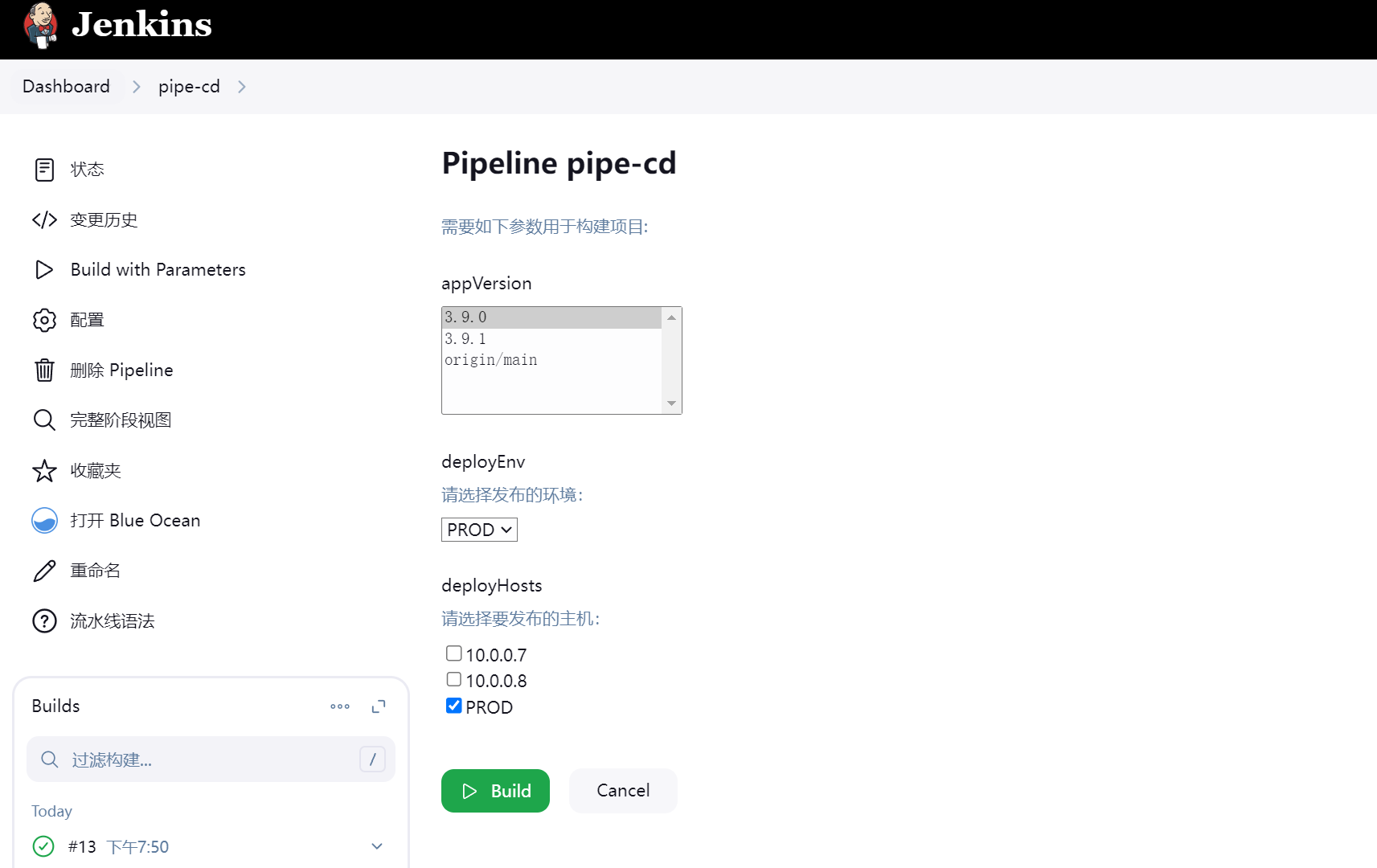Click the 删除 Pipeline trash icon

[44, 370]
